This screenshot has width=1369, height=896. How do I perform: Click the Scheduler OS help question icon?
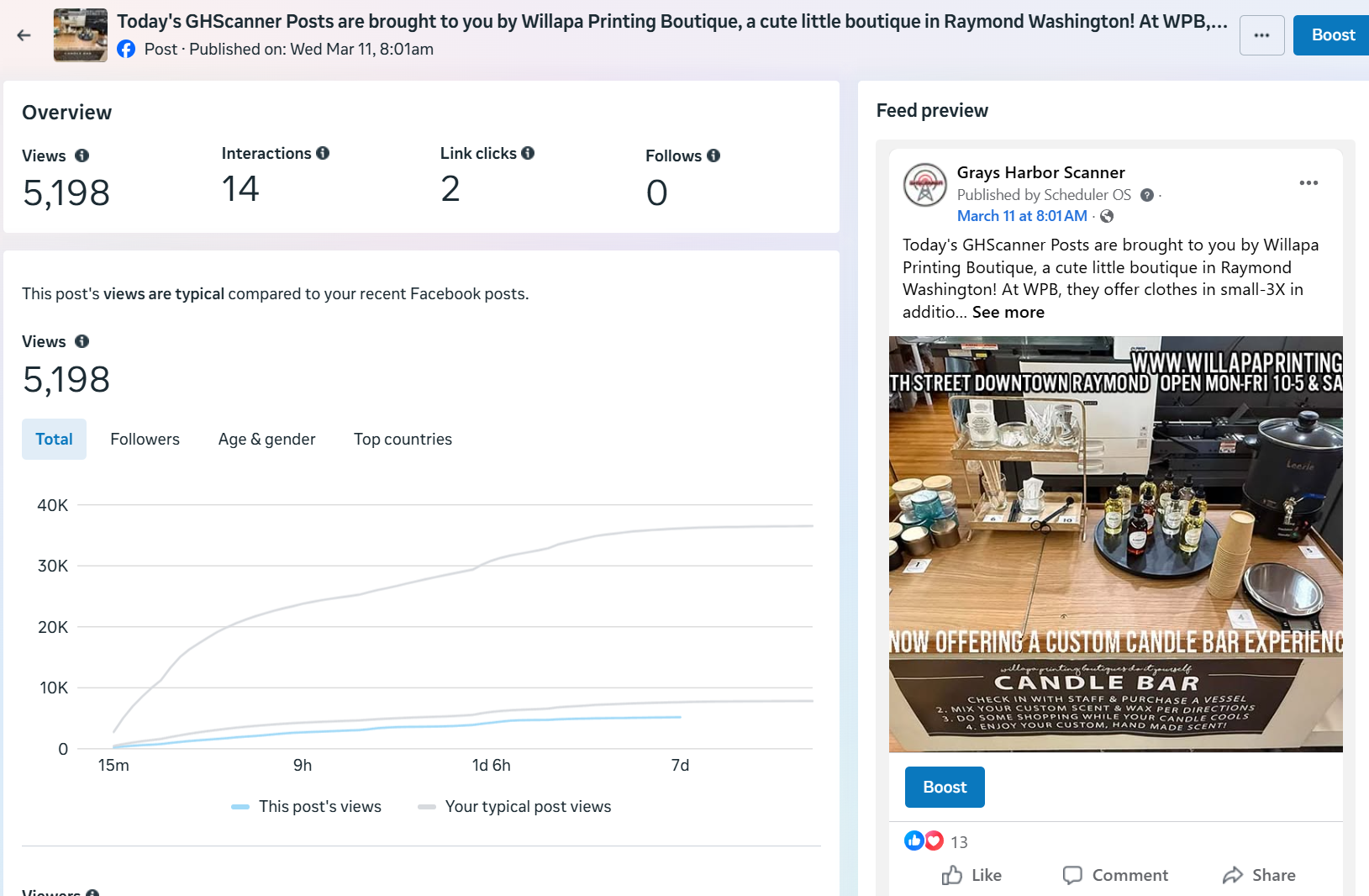pos(1147,195)
